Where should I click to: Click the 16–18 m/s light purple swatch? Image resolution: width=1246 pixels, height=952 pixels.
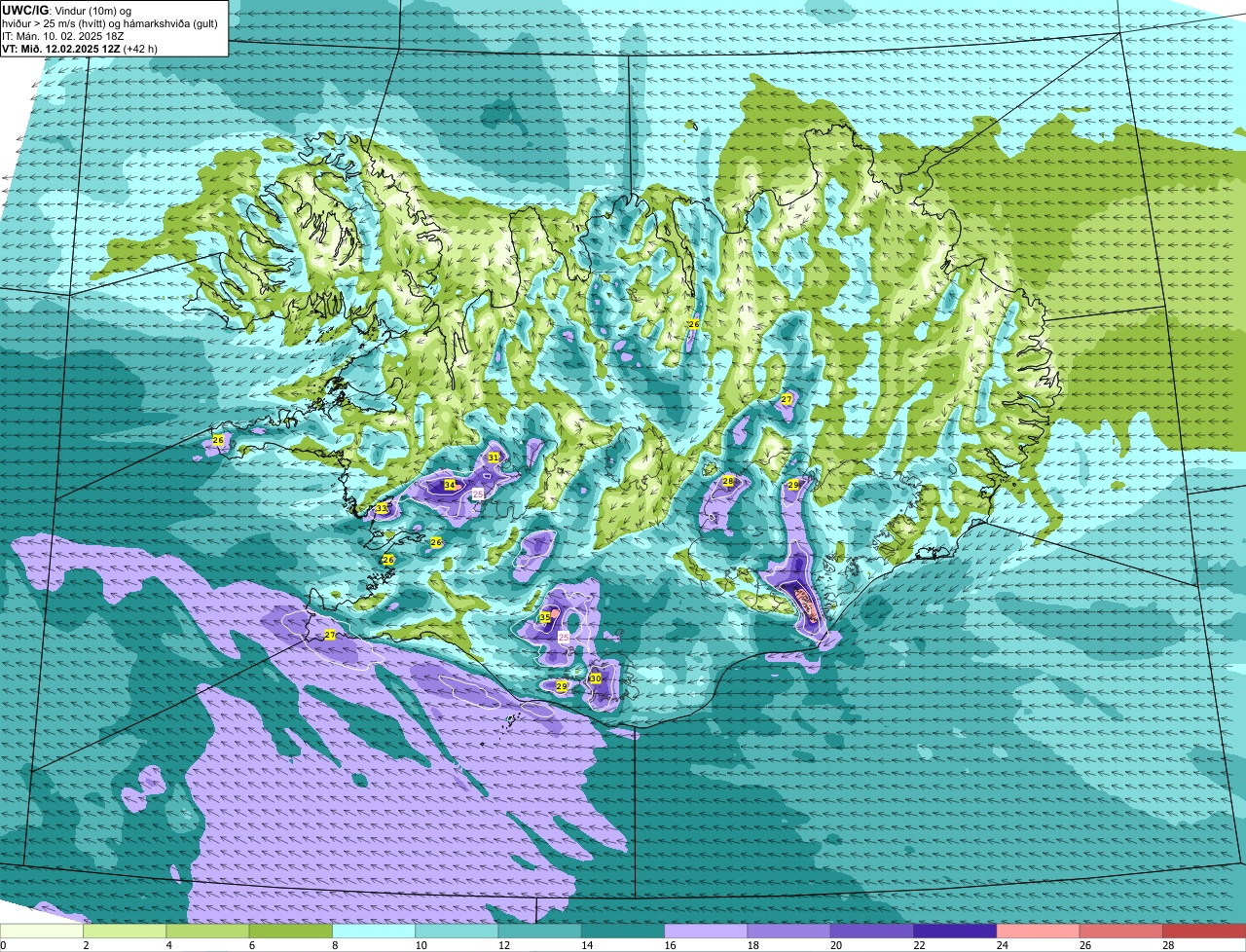click(x=706, y=932)
